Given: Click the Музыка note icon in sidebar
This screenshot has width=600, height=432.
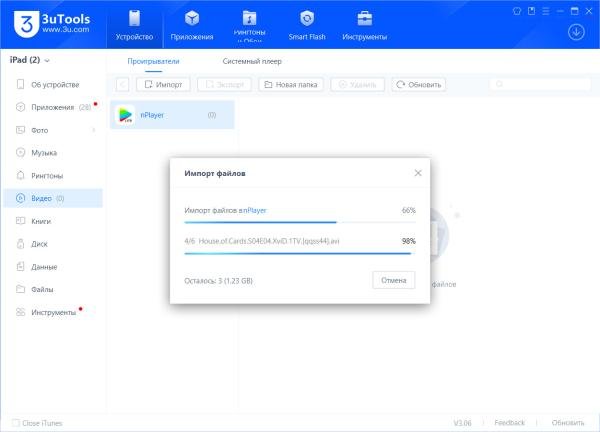Looking at the screenshot, I should pos(20,153).
